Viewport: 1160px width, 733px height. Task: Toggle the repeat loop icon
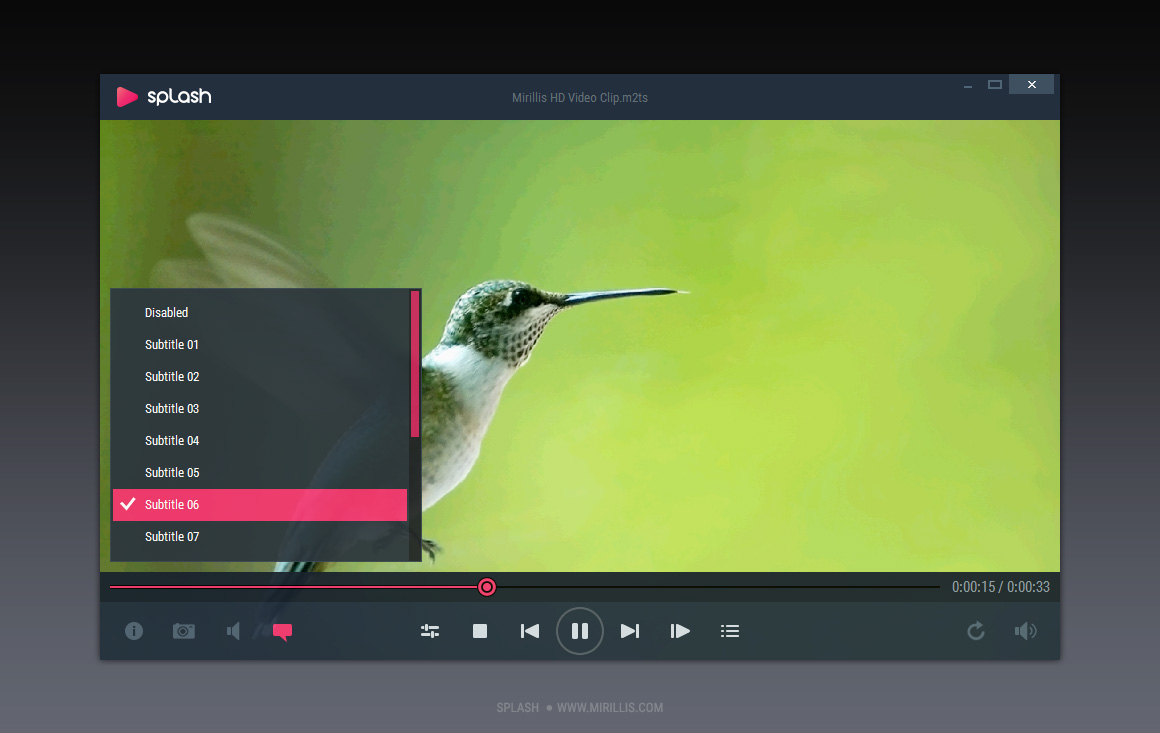(976, 631)
